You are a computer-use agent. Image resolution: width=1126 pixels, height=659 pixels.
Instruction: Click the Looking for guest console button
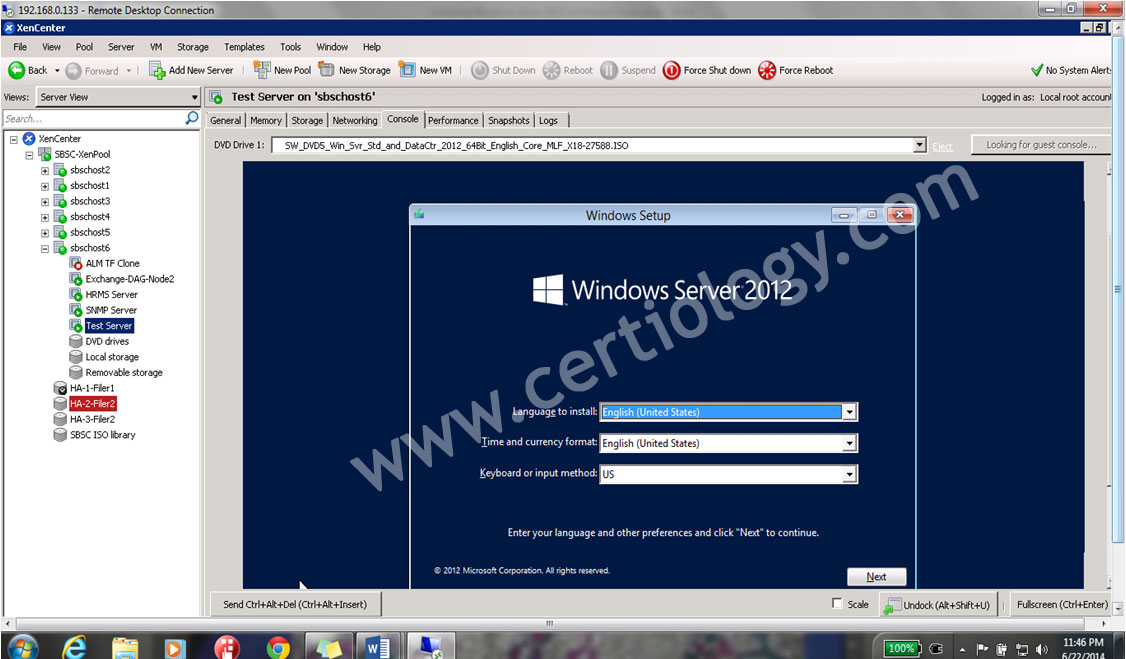coord(1041,145)
